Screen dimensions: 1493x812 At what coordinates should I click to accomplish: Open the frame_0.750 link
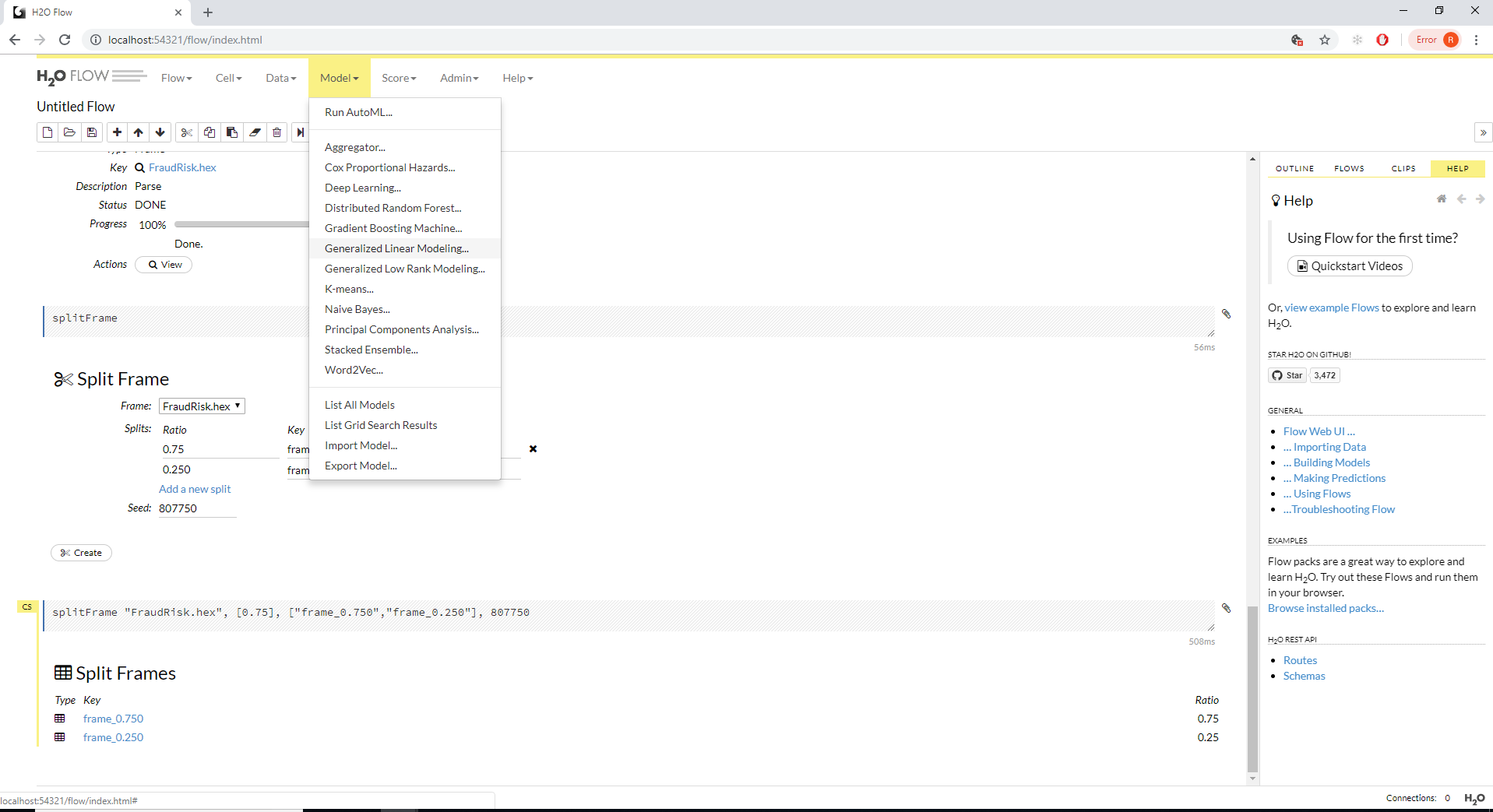pos(113,719)
